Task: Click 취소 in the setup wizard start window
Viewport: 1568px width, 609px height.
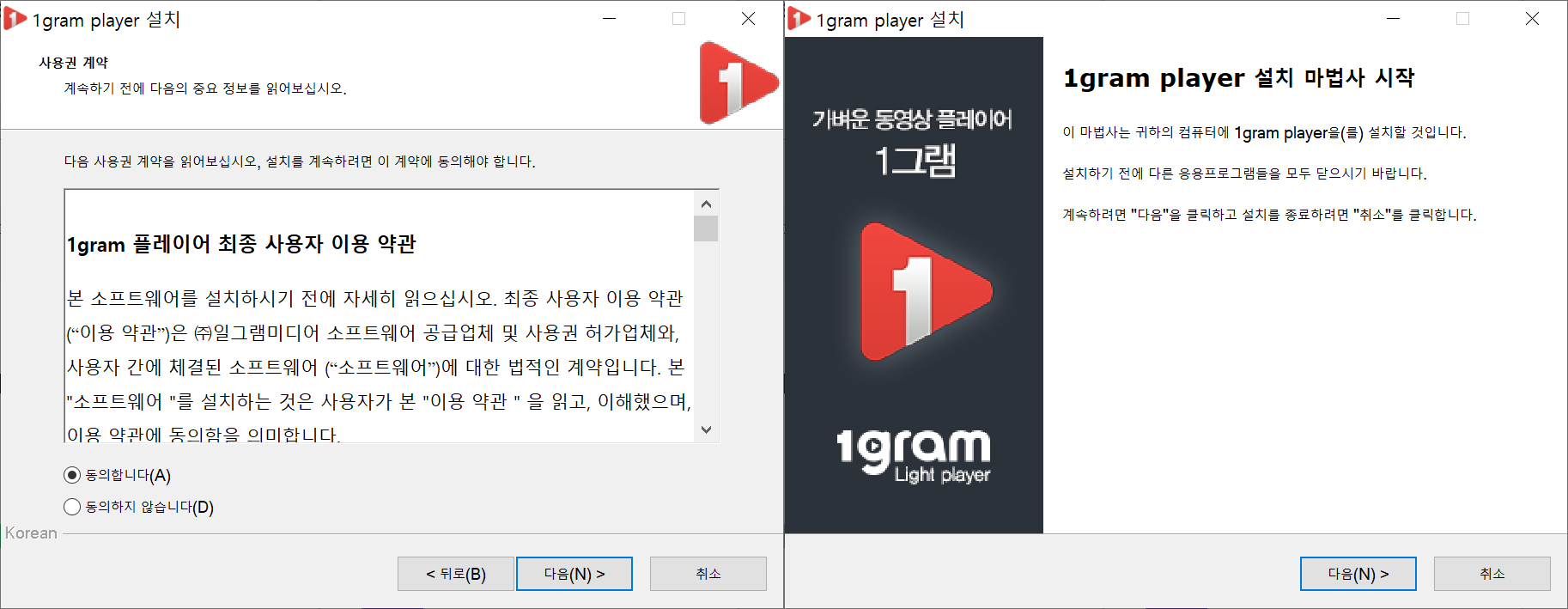Action: (x=1492, y=574)
